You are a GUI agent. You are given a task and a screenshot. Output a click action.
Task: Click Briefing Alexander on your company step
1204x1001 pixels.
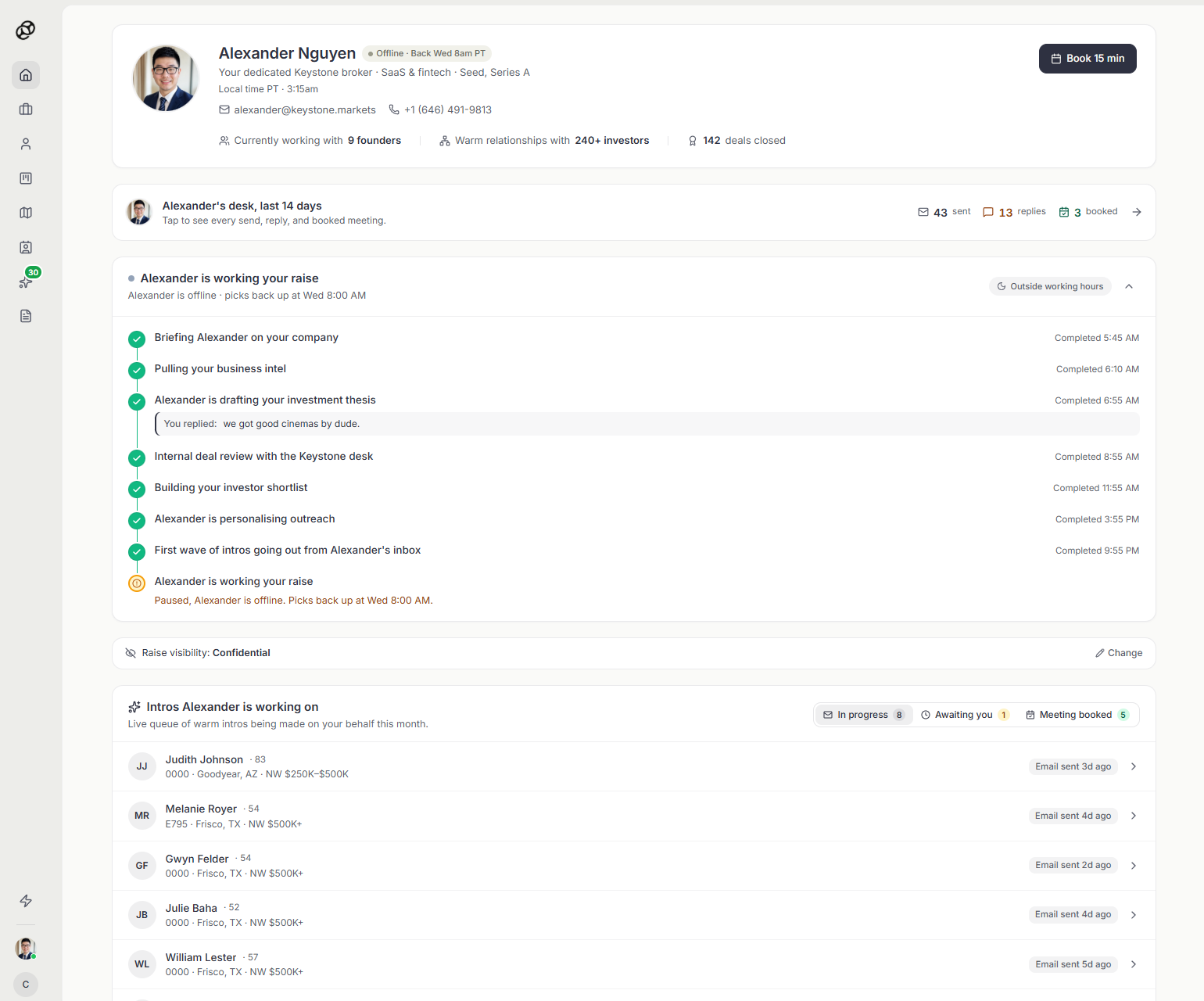[x=246, y=338]
